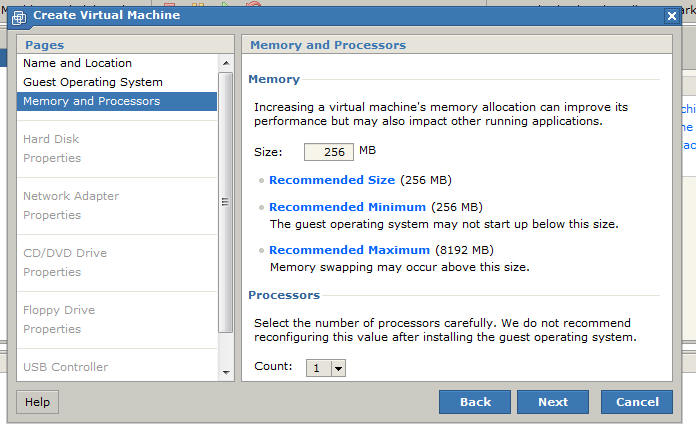Choose the Recommended Minimum memory link
This screenshot has width=696, height=429.
click(x=347, y=207)
